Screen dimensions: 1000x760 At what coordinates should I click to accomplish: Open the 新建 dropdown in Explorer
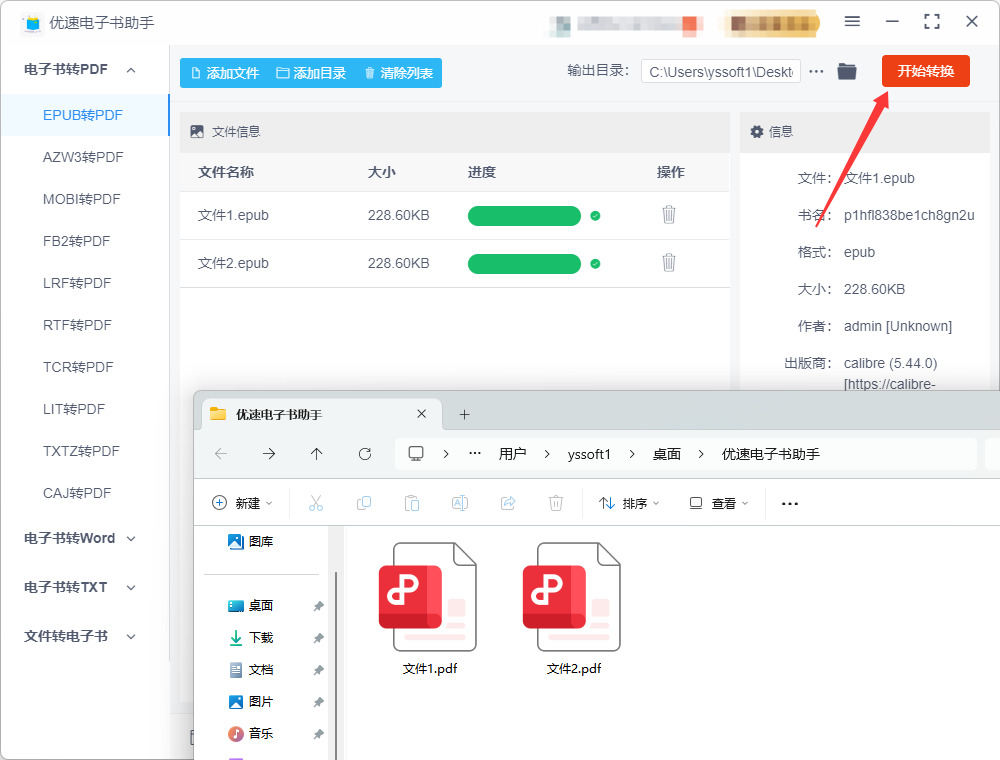(x=242, y=504)
